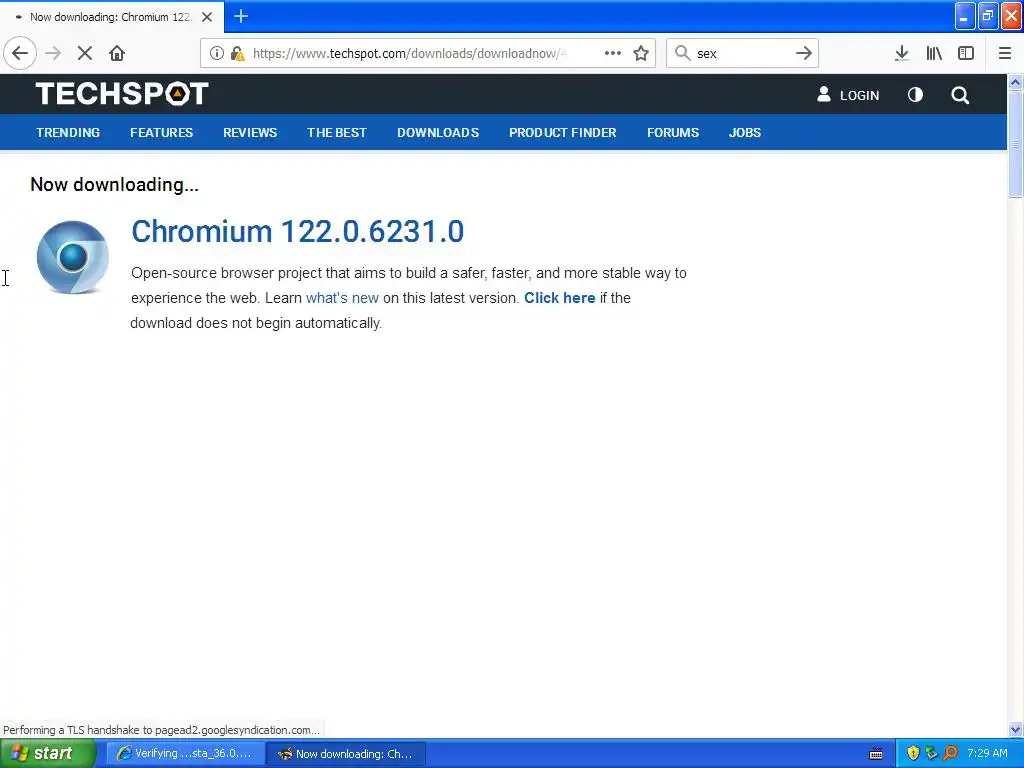Click the vertical scrollbar thumb

coord(1016,144)
